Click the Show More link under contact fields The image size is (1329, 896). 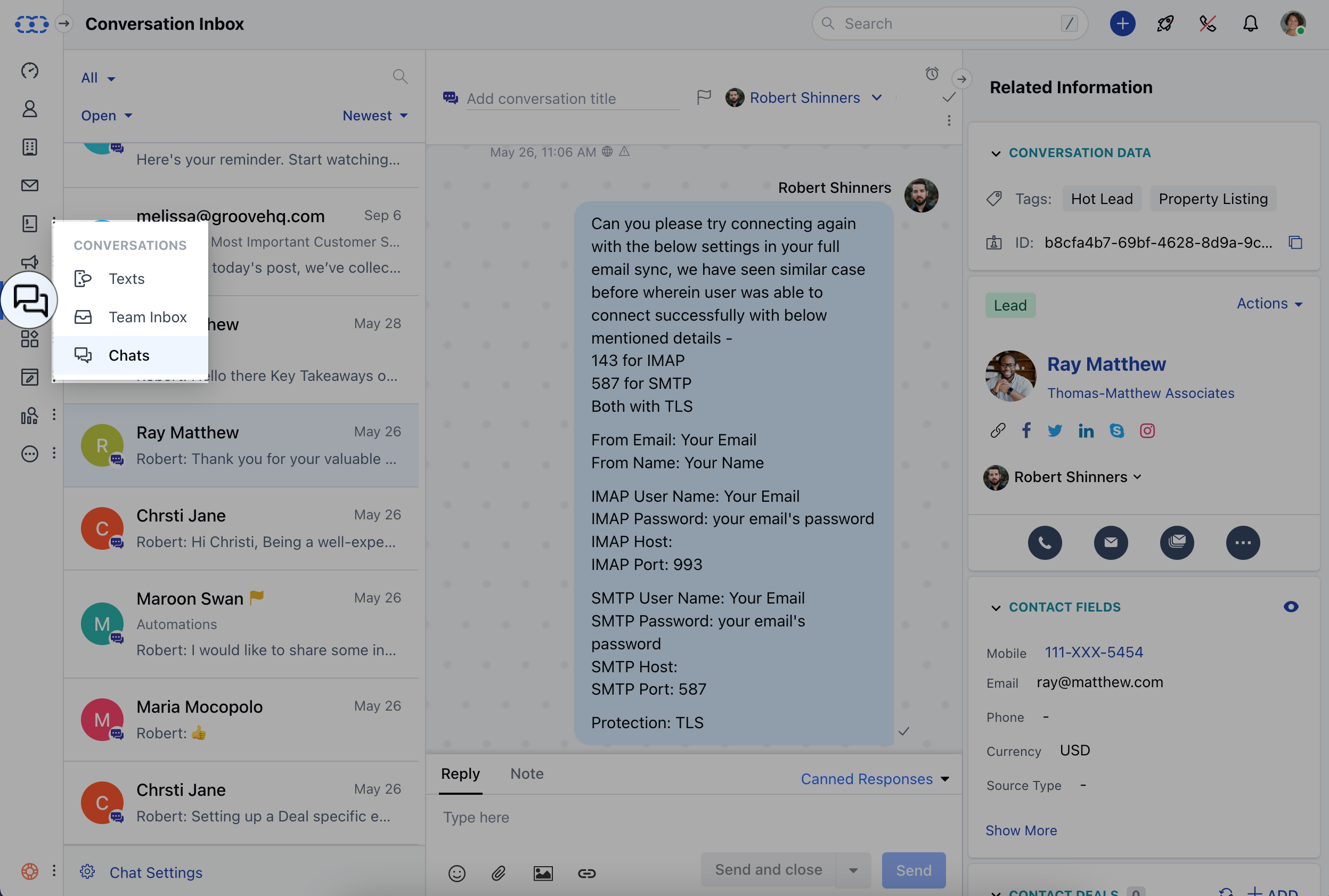[x=1021, y=830]
